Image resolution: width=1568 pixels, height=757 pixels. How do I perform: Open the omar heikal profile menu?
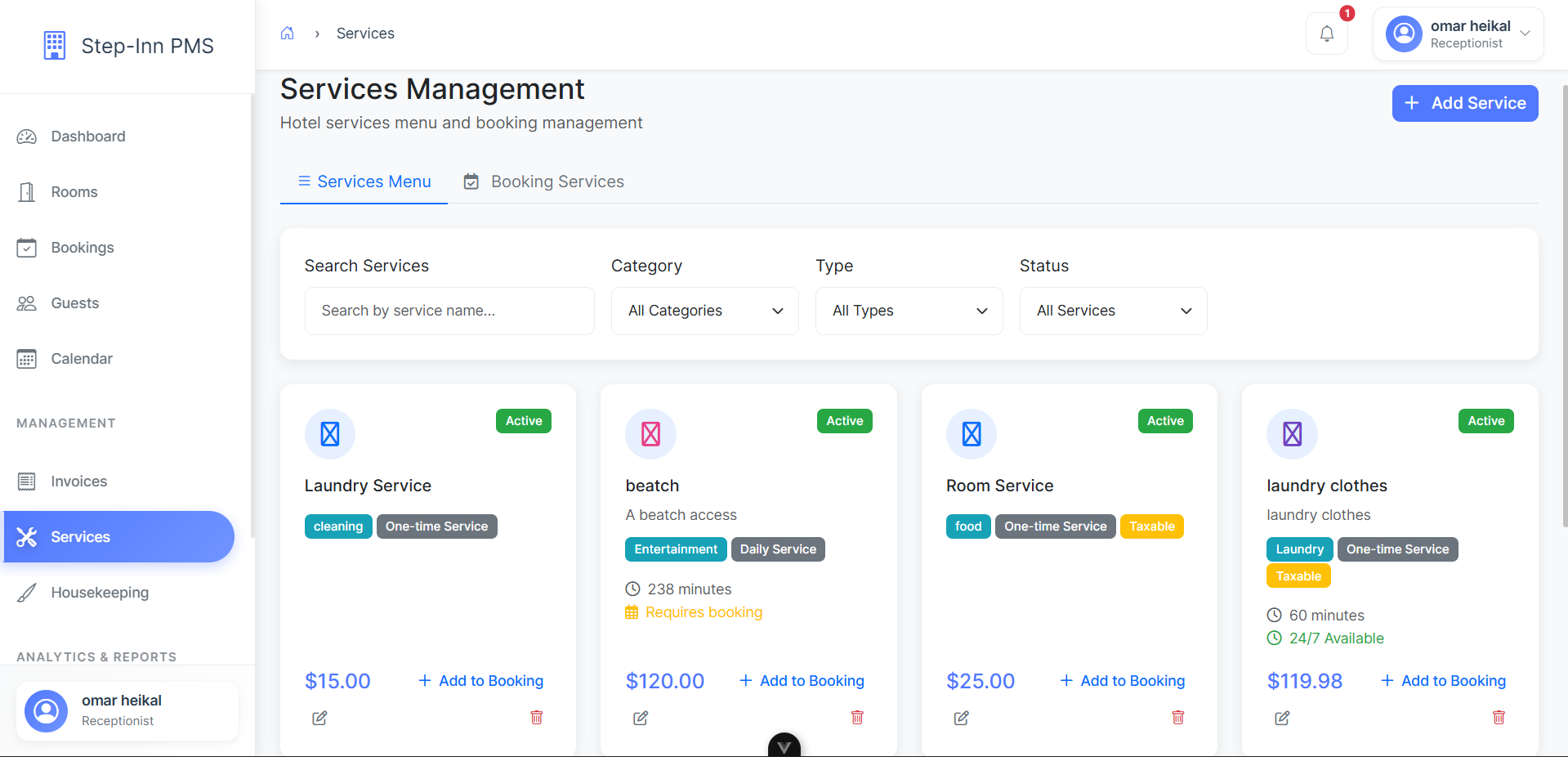[1459, 34]
